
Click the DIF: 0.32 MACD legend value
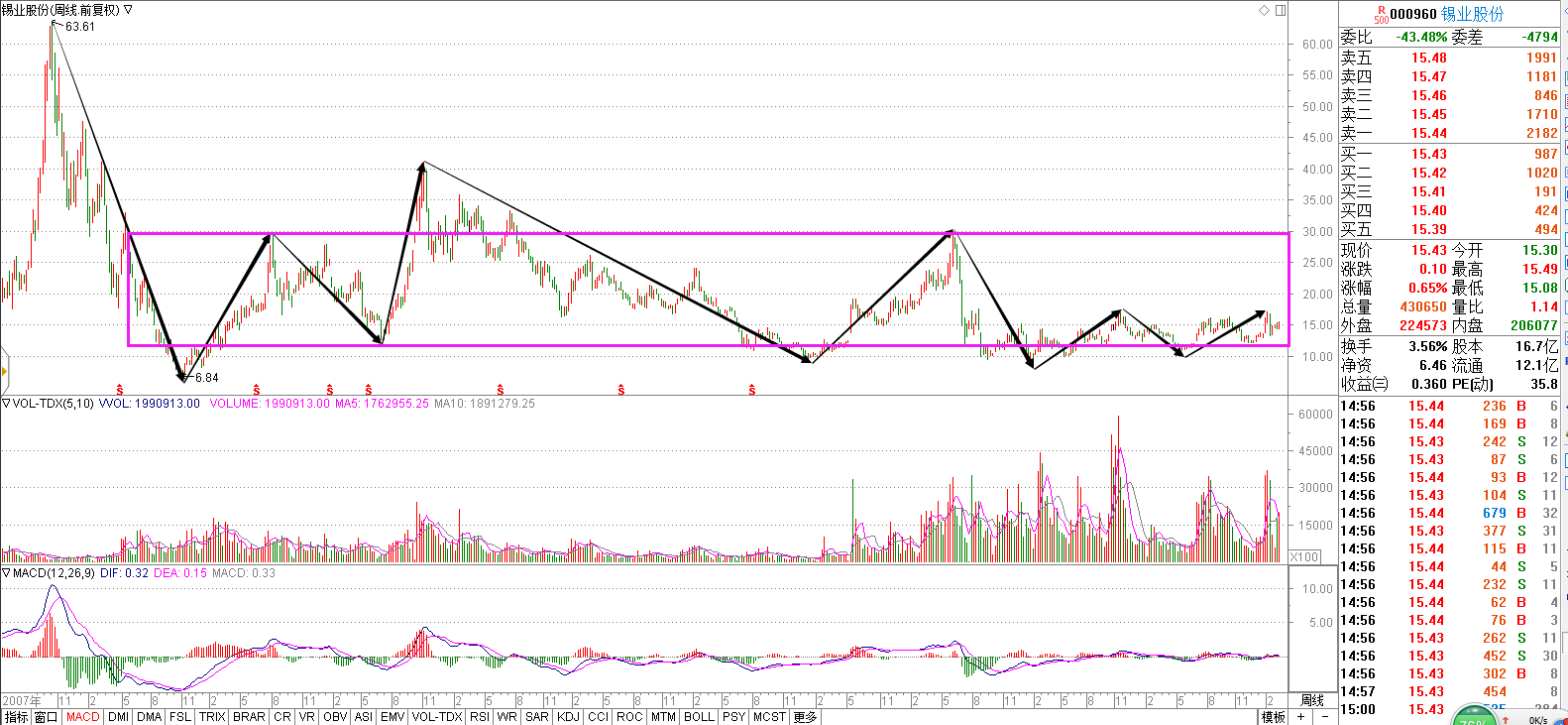(x=124, y=573)
